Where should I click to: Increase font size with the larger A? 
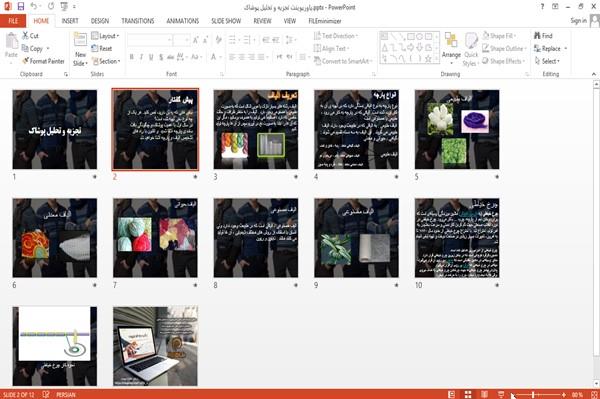pos(196,40)
